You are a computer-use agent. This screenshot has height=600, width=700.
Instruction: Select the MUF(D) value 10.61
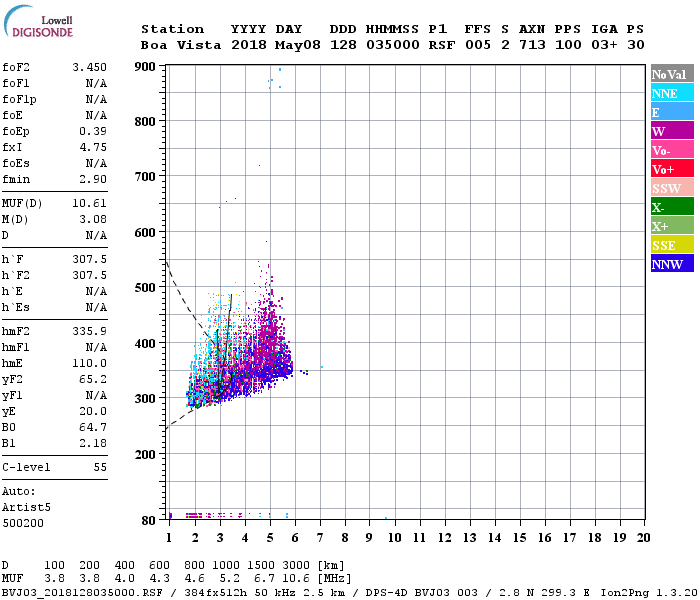pyautogui.click(x=90, y=204)
